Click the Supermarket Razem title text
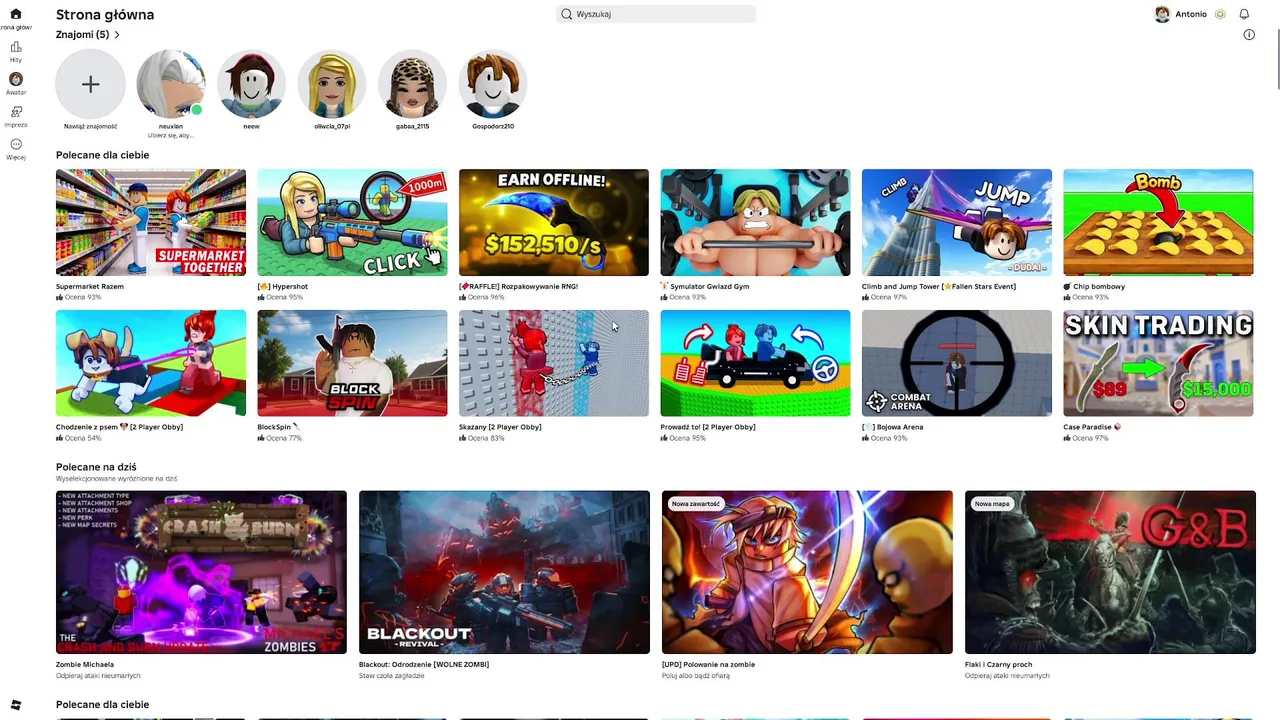Image resolution: width=1280 pixels, height=720 pixels. (x=90, y=286)
